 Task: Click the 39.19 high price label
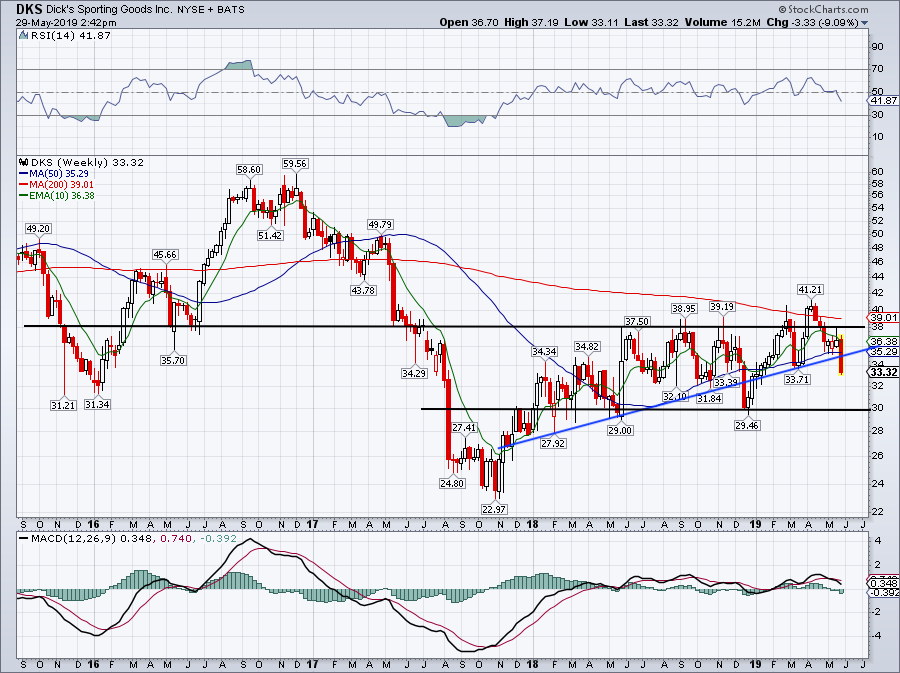721,307
